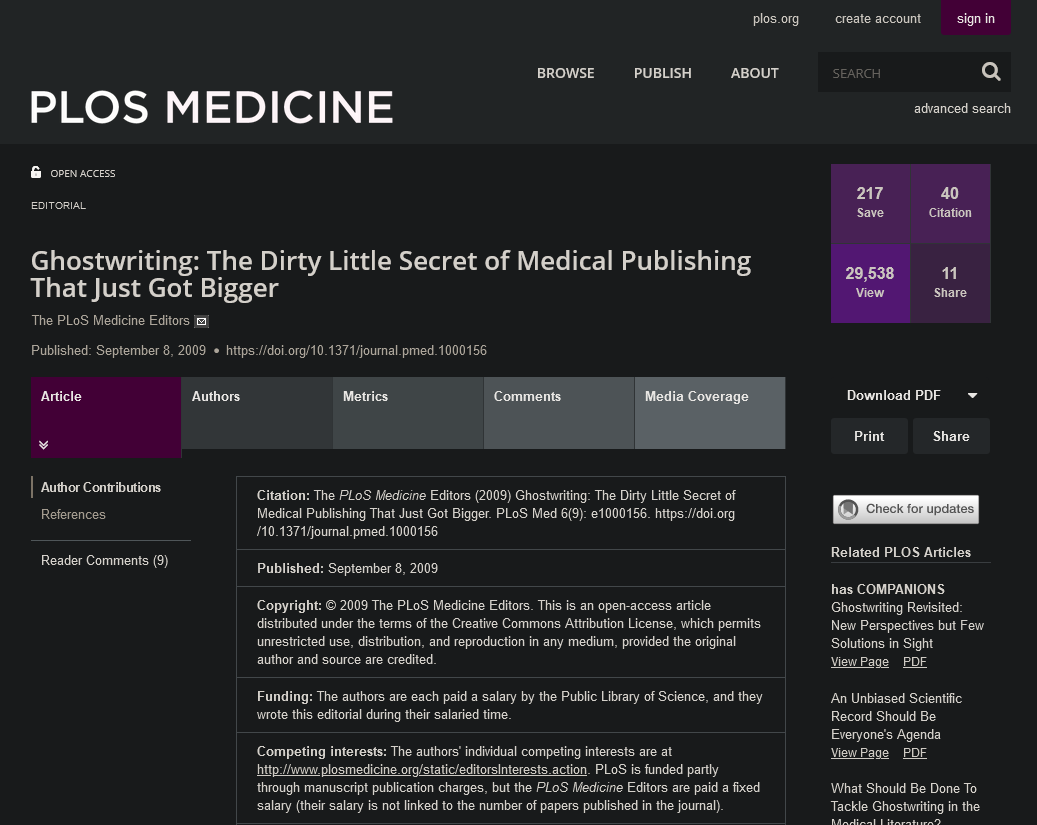Click the 'Published: September 8, 2009' line under the title

click(x=118, y=351)
